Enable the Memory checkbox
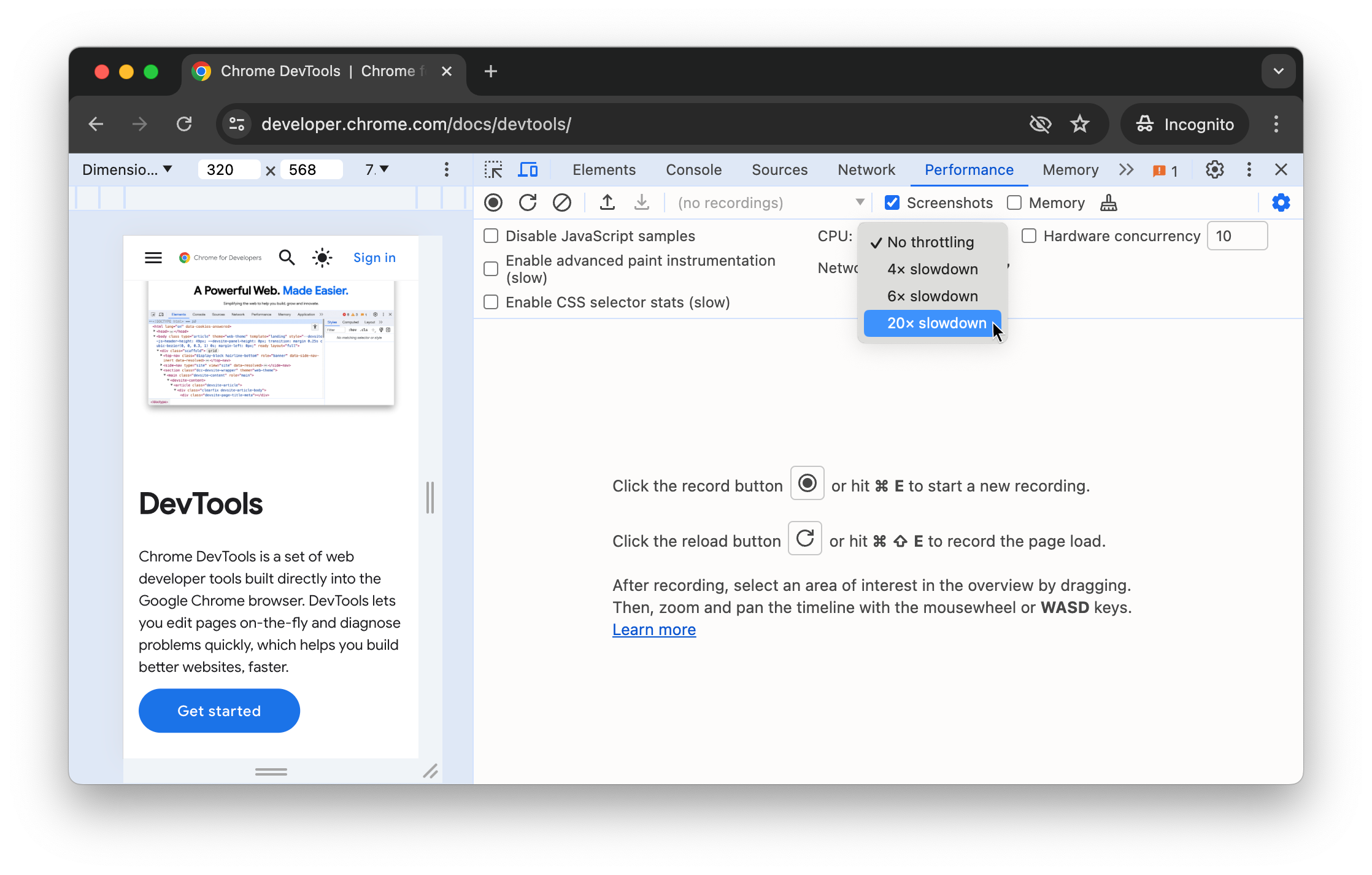This screenshot has height=875, width=1372. tap(1014, 202)
